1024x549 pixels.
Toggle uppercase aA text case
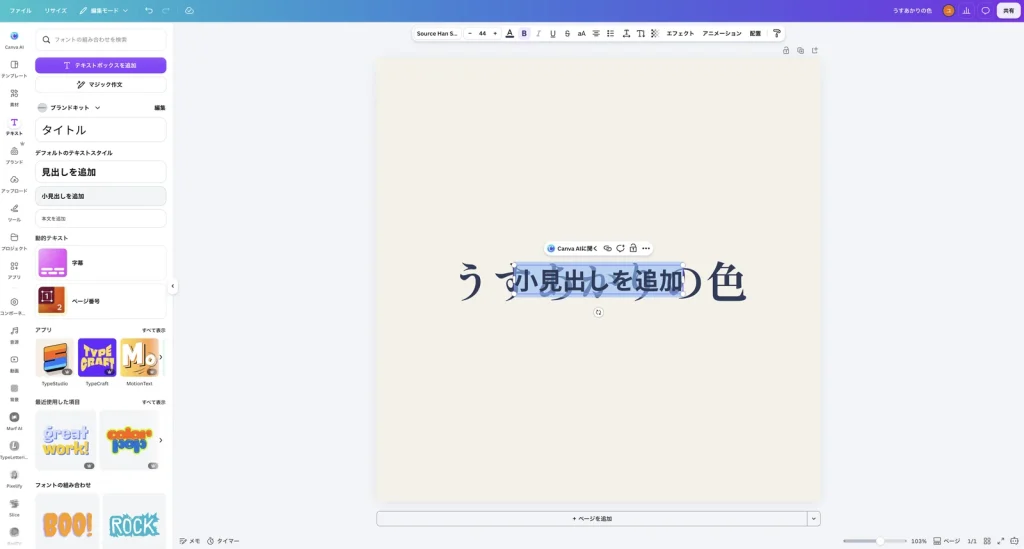pos(581,33)
